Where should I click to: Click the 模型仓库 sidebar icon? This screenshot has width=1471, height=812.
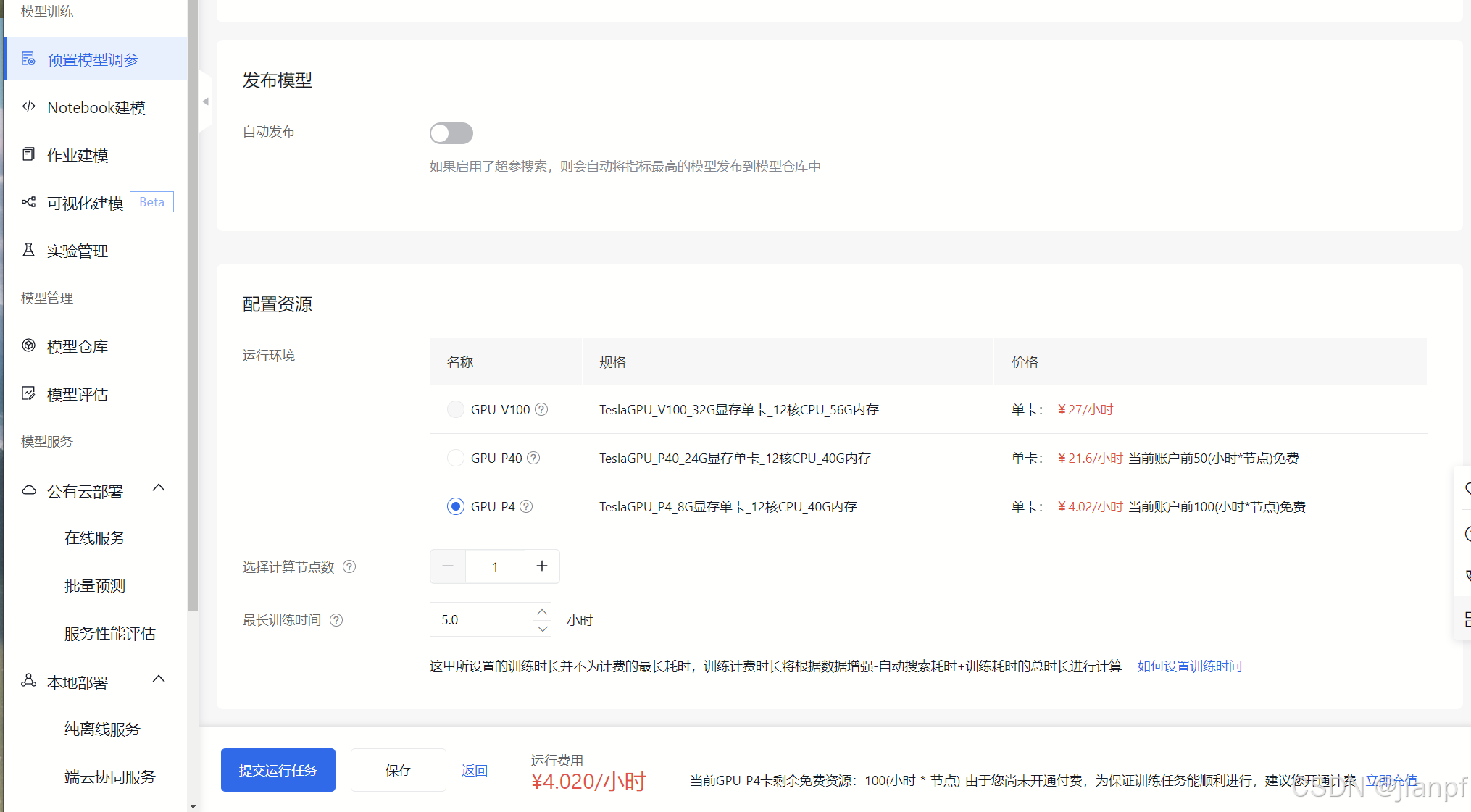point(29,346)
